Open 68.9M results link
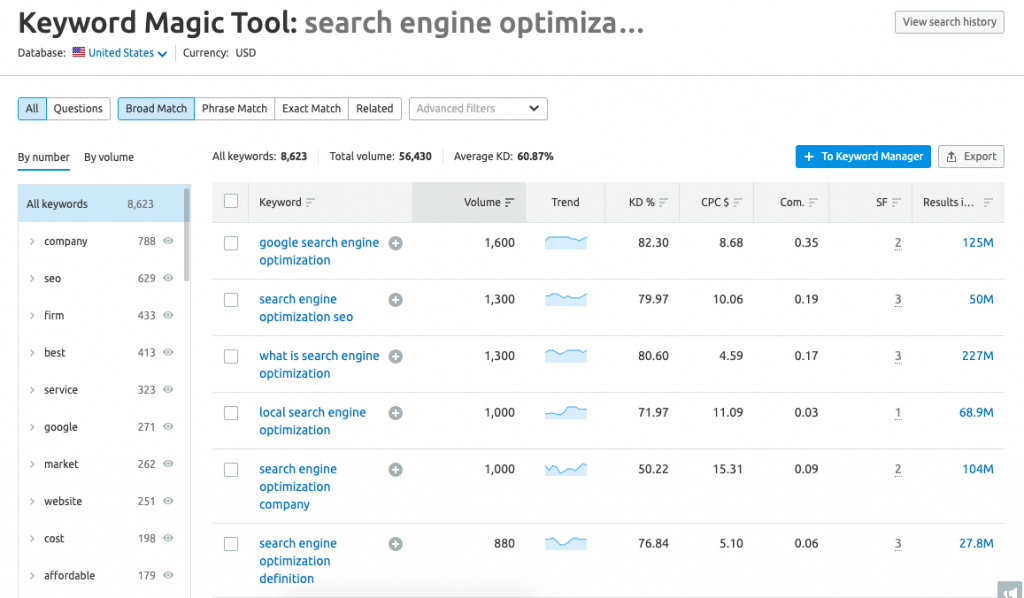This screenshot has height=598, width=1024. point(976,413)
